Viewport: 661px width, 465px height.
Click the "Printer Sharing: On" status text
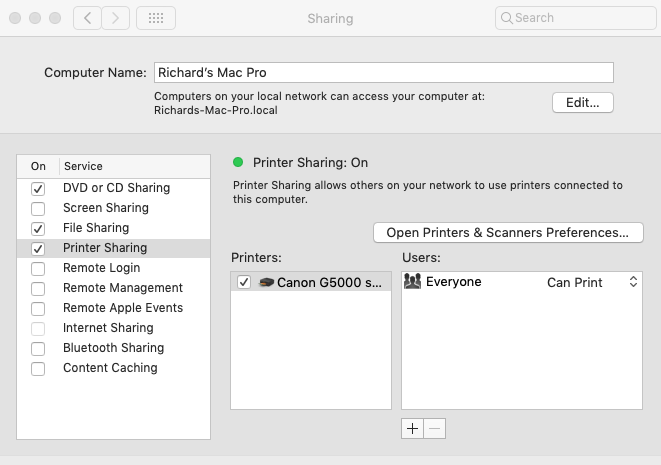click(x=310, y=162)
